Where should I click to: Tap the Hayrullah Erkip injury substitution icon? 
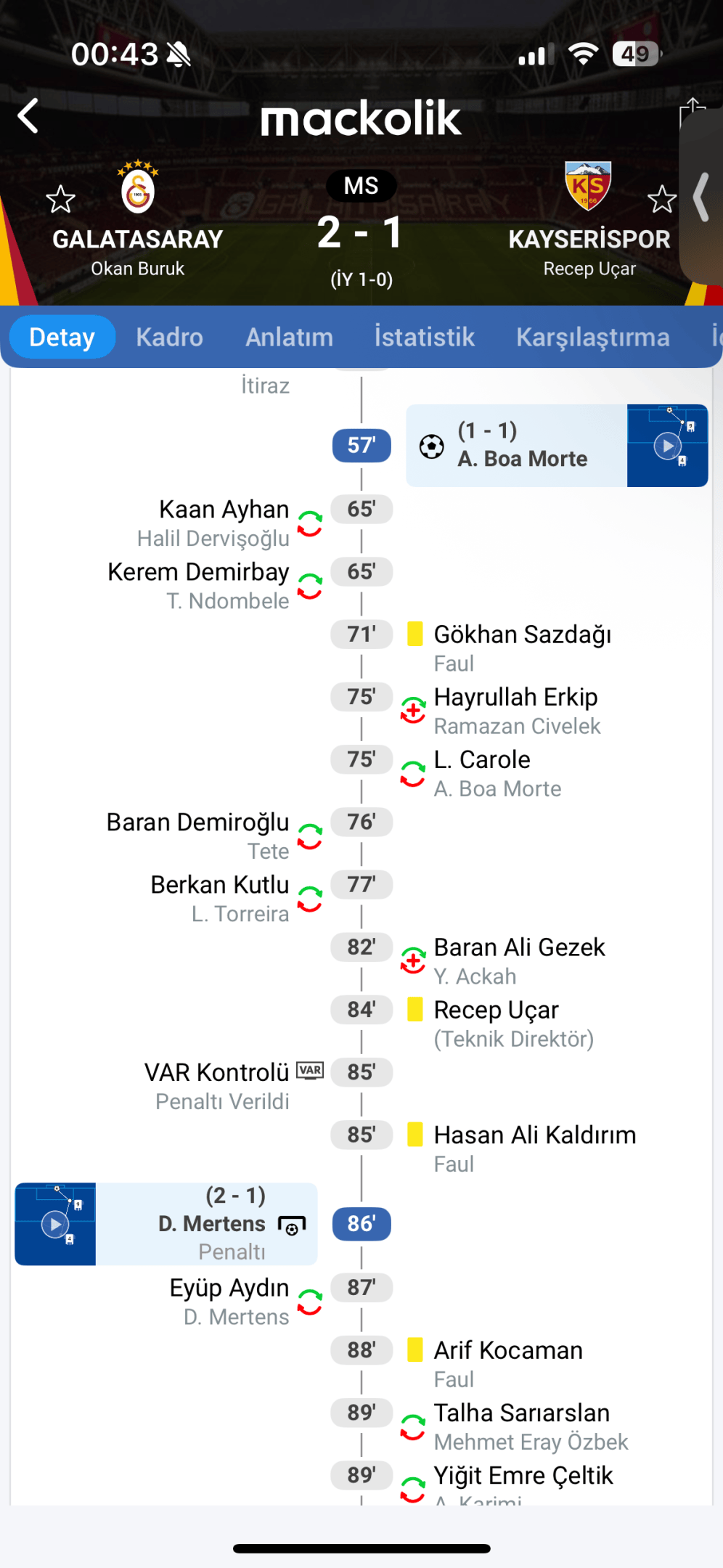point(413,711)
